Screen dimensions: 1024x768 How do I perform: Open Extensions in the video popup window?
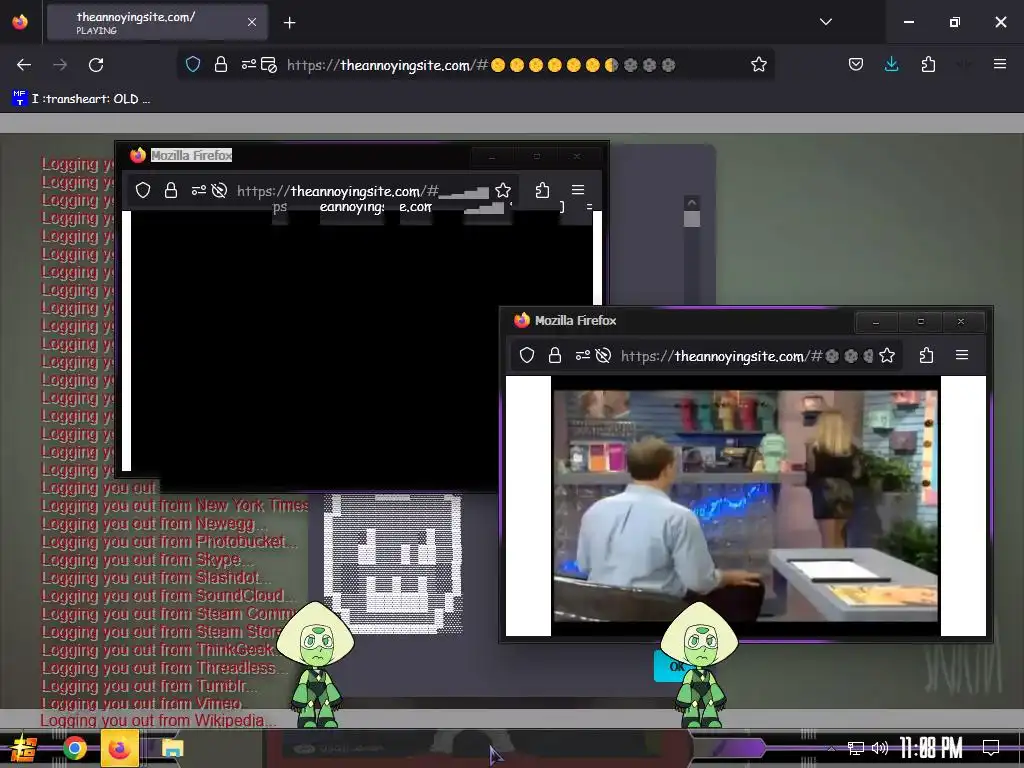pyautogui.click(x=926, y=355)
